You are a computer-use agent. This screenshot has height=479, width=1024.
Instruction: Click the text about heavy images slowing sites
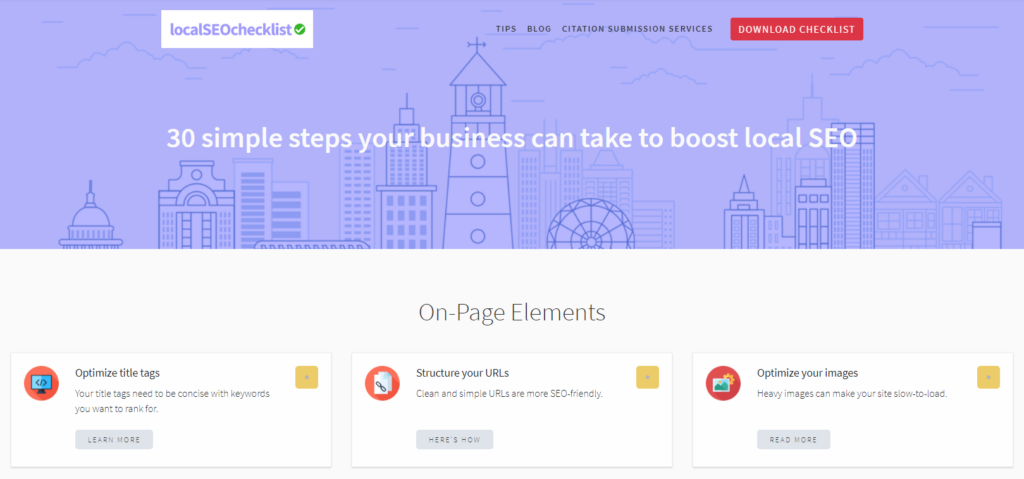(x=854, y=394)
